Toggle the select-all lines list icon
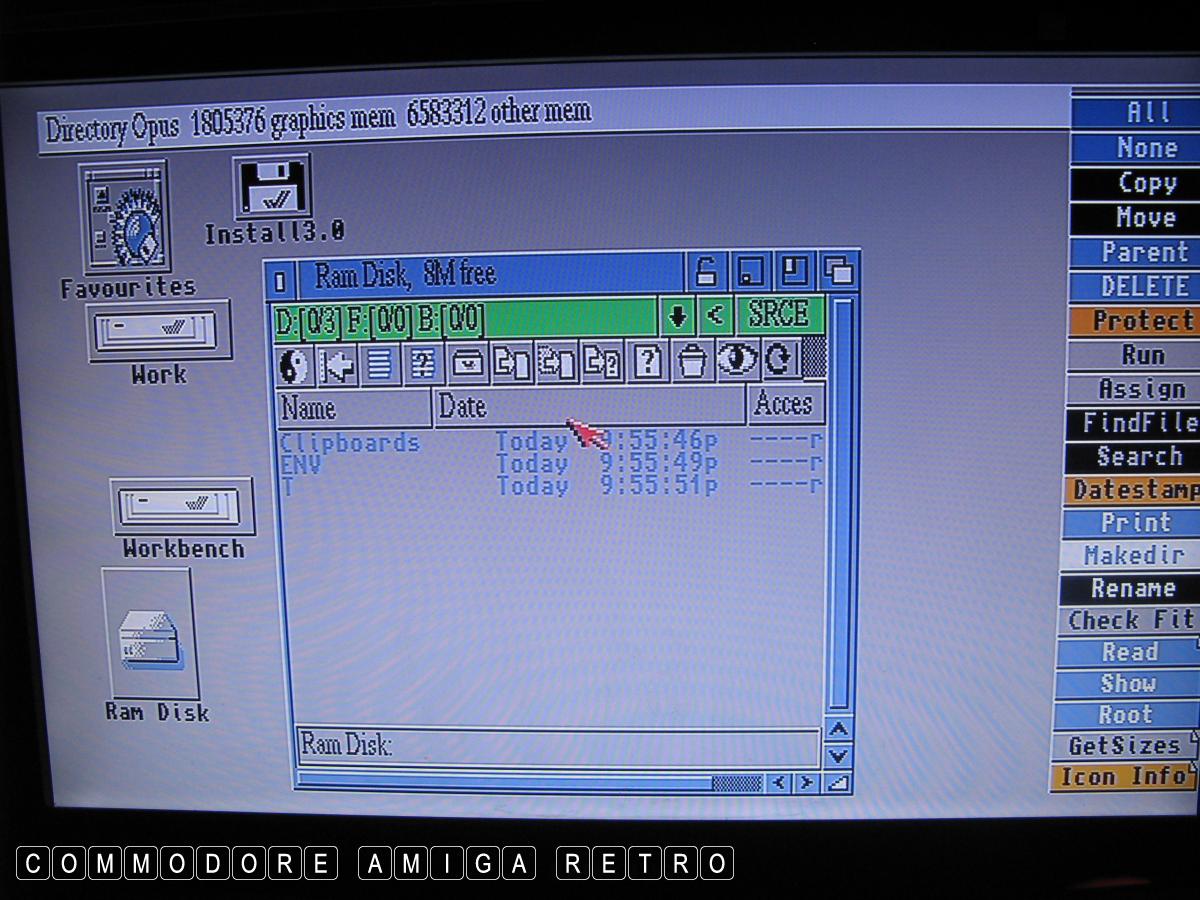1200x900 pixels. [381, 363]
